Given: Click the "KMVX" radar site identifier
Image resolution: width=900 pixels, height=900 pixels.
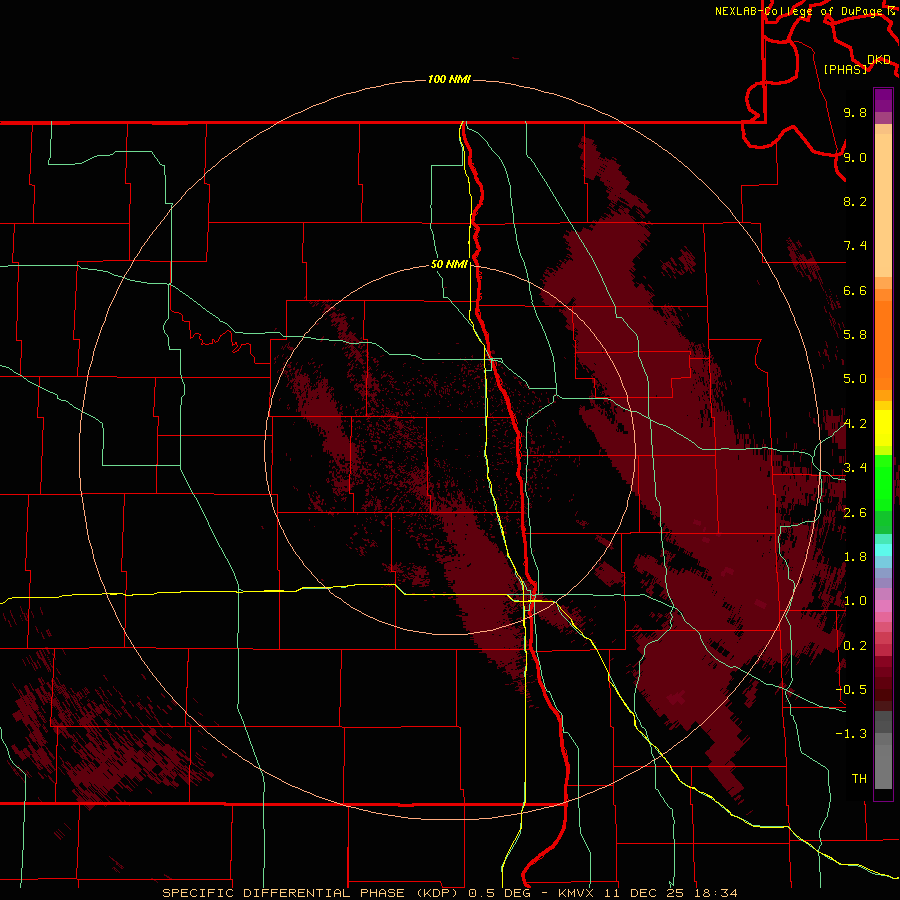Looking at the screenshot, I should point(575,893).
